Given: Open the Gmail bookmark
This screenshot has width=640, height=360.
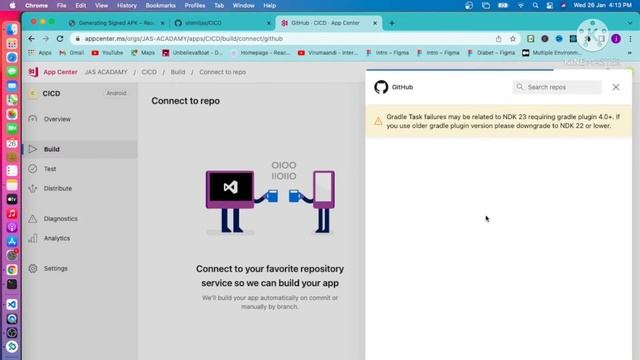Looking at the screenshot, I should [72, 53].
